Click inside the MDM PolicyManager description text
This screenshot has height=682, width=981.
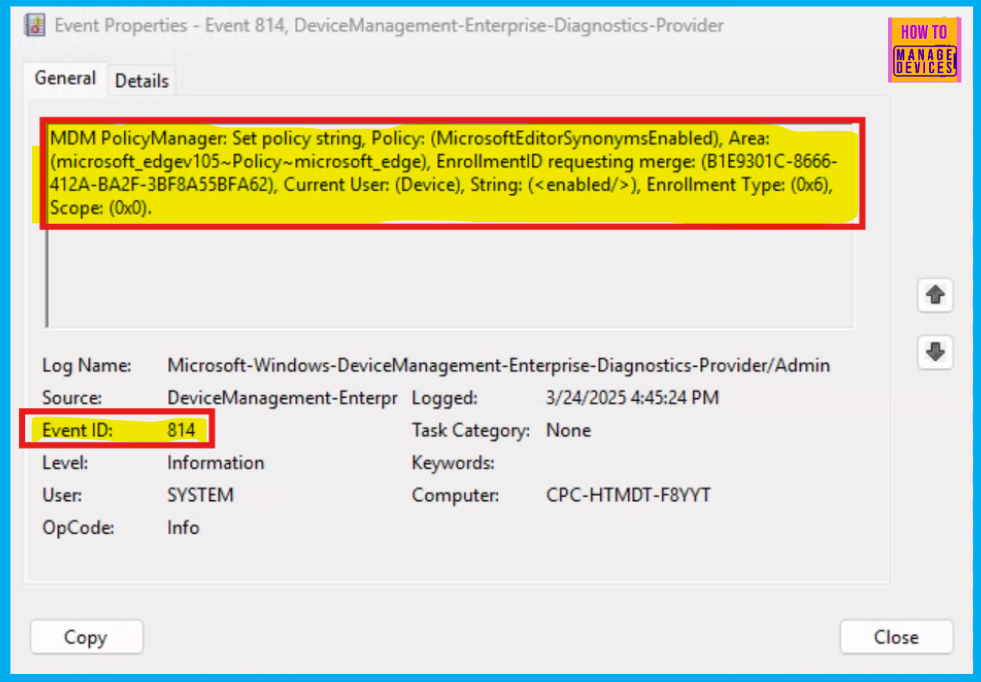[443, 173]
